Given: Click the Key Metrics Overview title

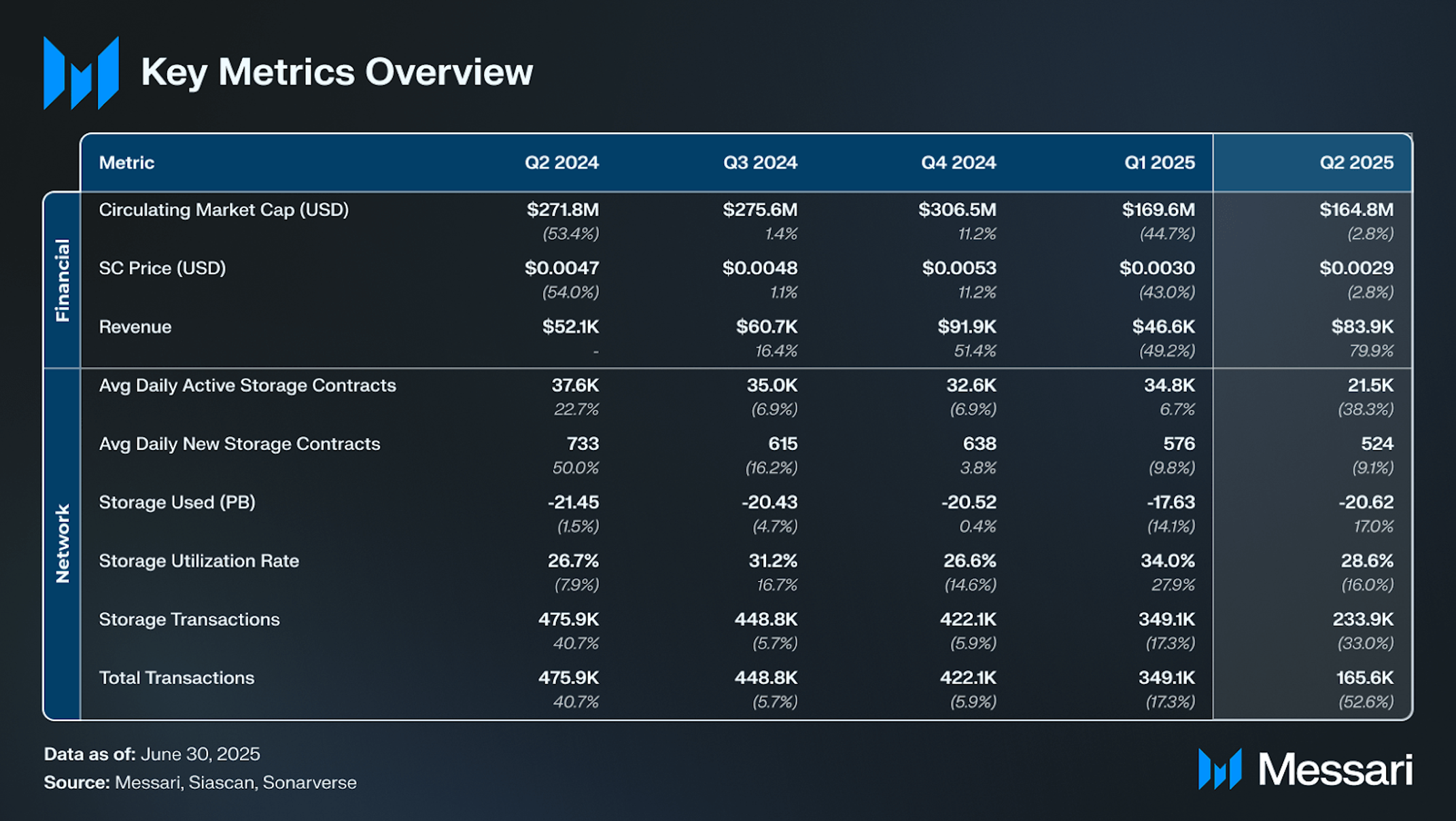Looking at the screenshot, I should (x=336, y=72).
